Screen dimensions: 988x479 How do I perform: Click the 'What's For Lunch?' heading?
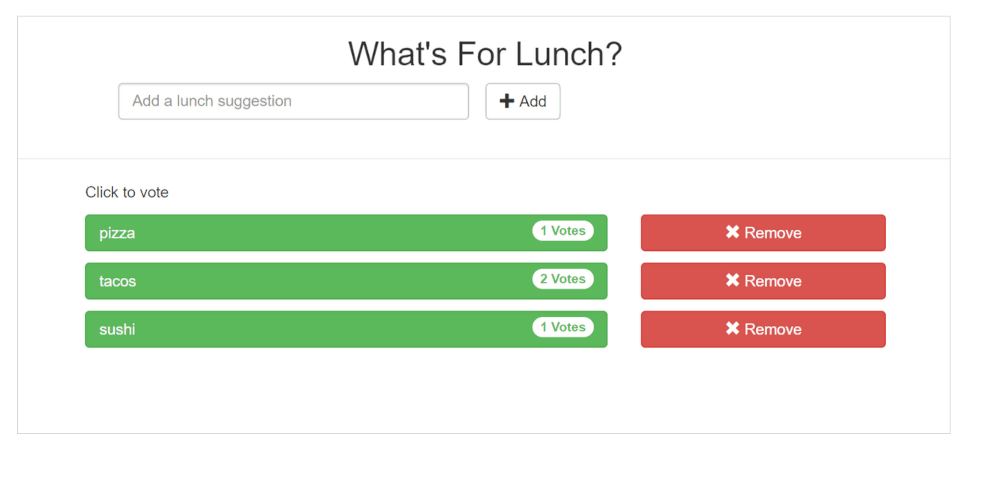point(484,54)
